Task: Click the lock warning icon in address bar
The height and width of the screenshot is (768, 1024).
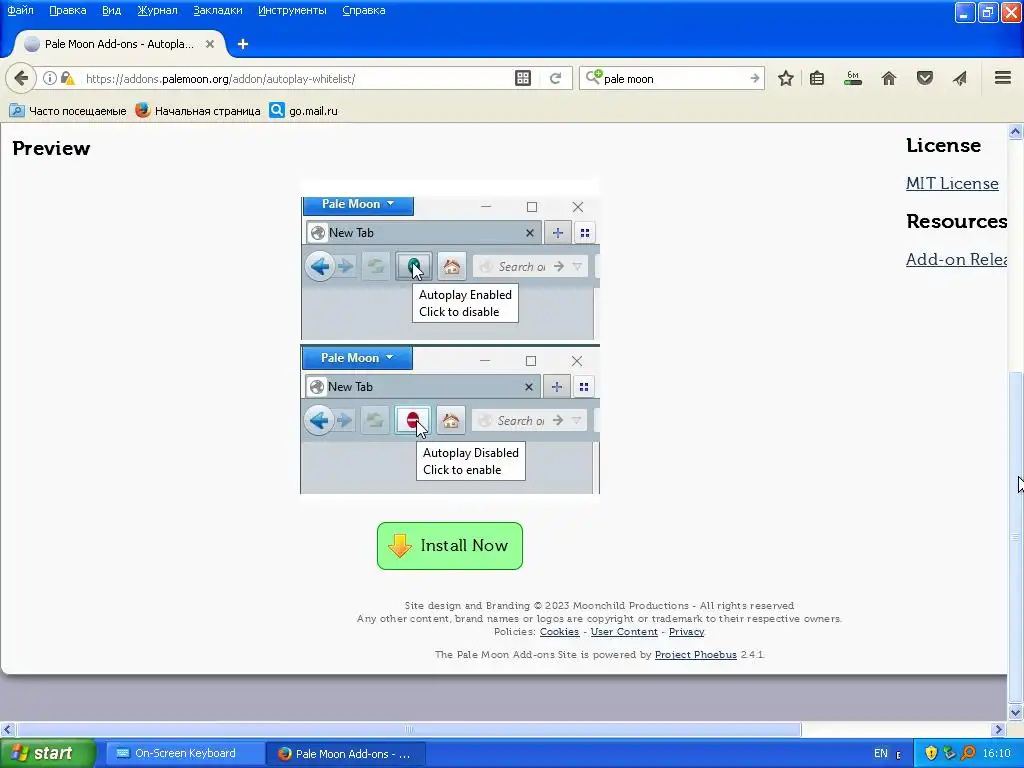Action: point(67,78)
